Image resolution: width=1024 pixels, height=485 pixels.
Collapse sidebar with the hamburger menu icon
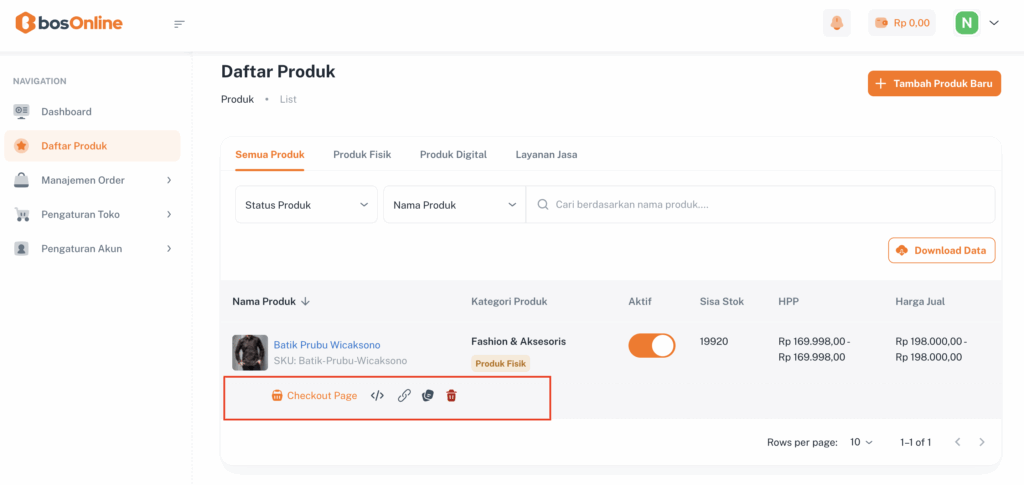click(x=179, y=23)
